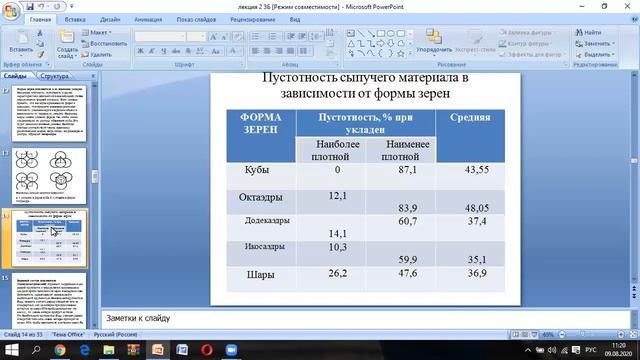Image resolution: width=640 pixels, height=360 pixels.
Task: Toggle underline Ч formatting
Action: point(164,51)
